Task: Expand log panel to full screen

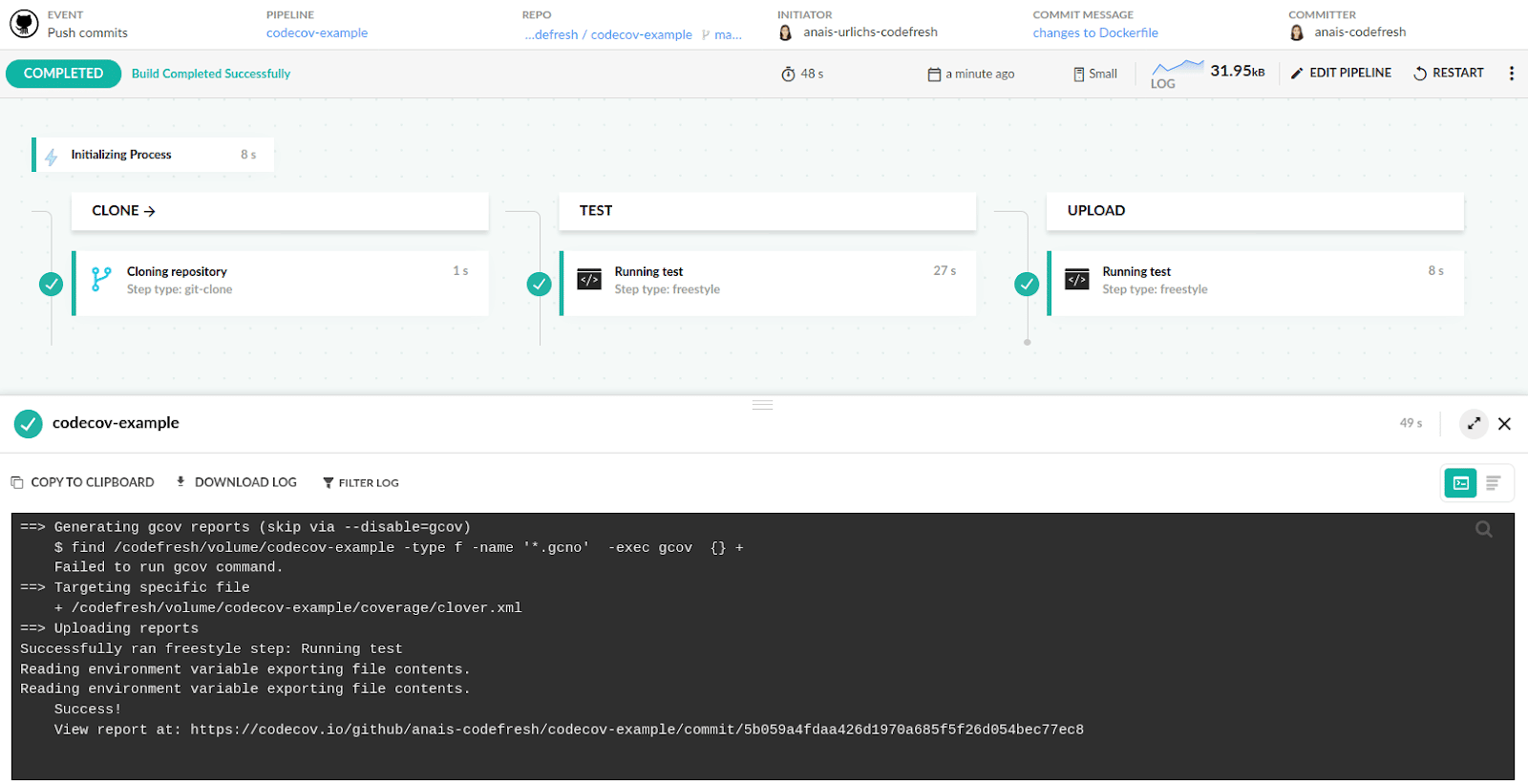Action: pyautogui.click(x=1474, y=424)
